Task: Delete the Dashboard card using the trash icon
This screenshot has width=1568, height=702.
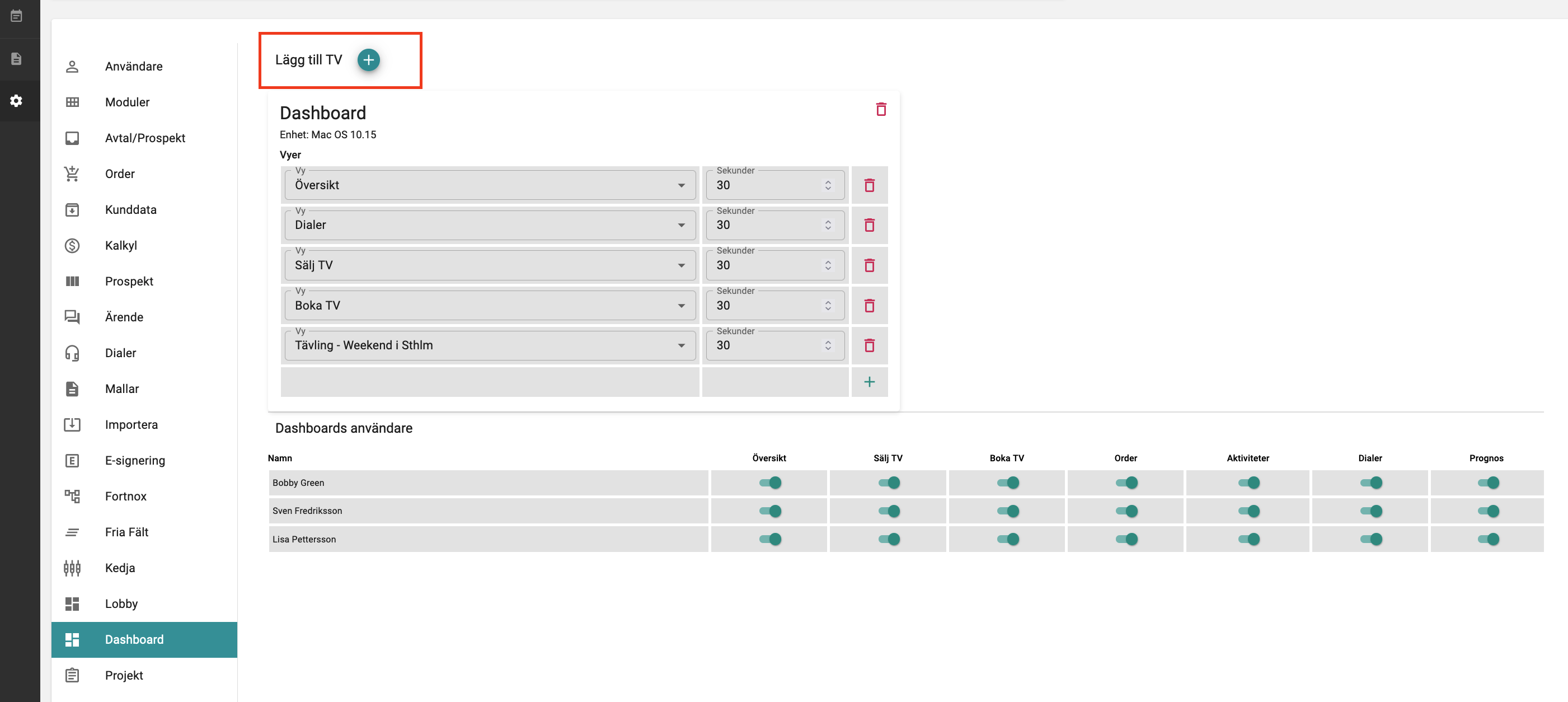Action: click(880, 110)
